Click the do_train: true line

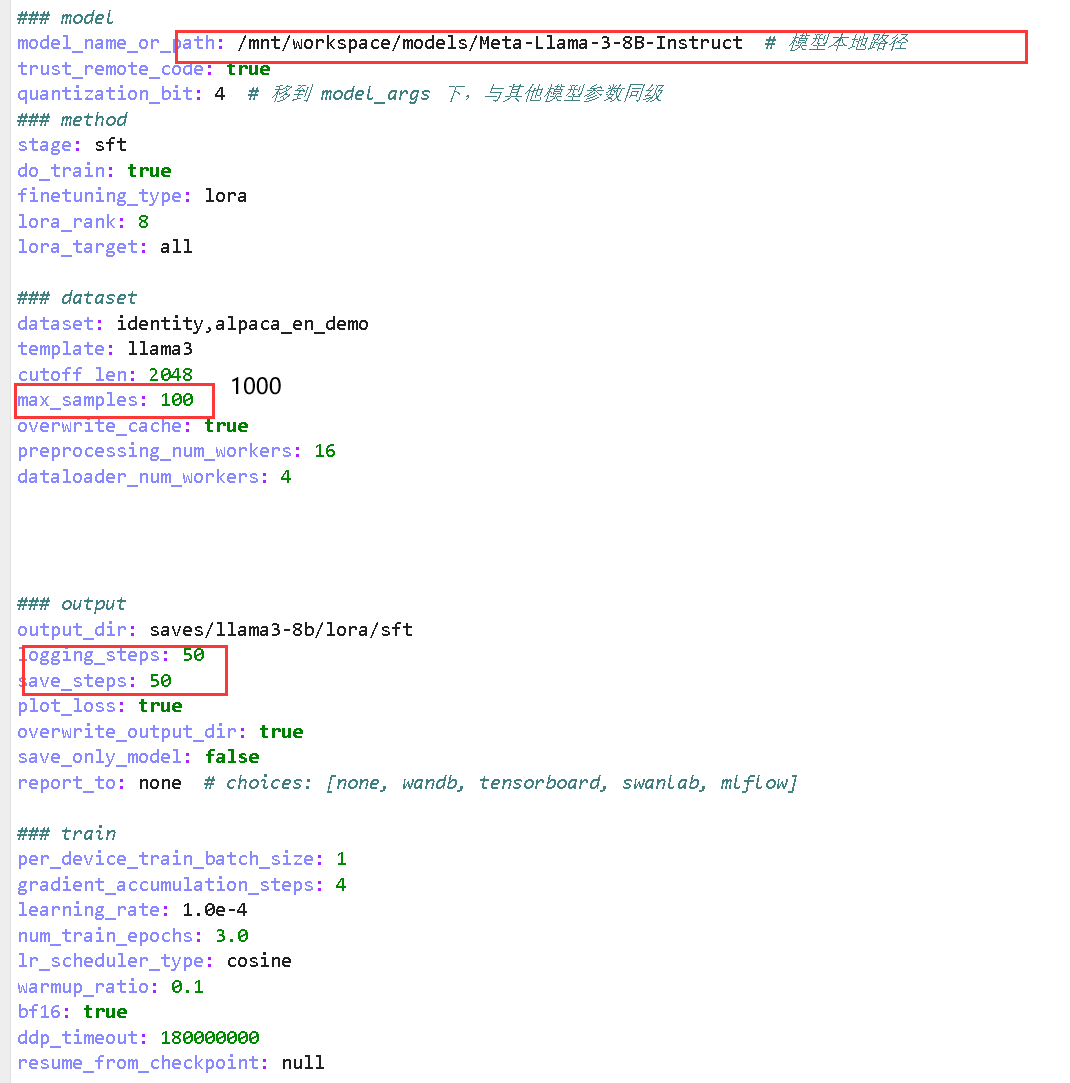[94, 171]
